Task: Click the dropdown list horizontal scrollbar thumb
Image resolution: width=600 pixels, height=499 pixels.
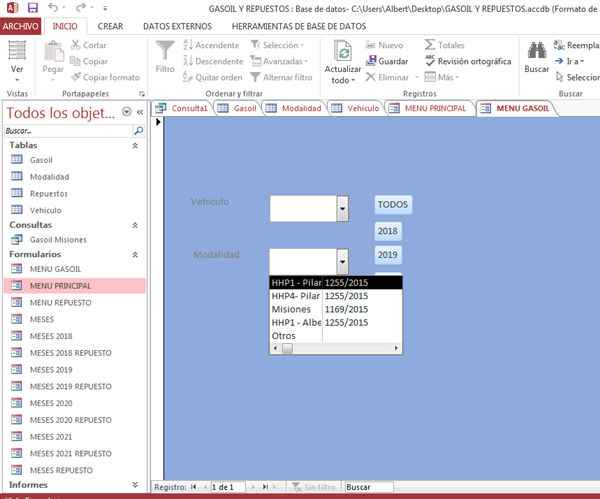Action: (x=287, y=348)
